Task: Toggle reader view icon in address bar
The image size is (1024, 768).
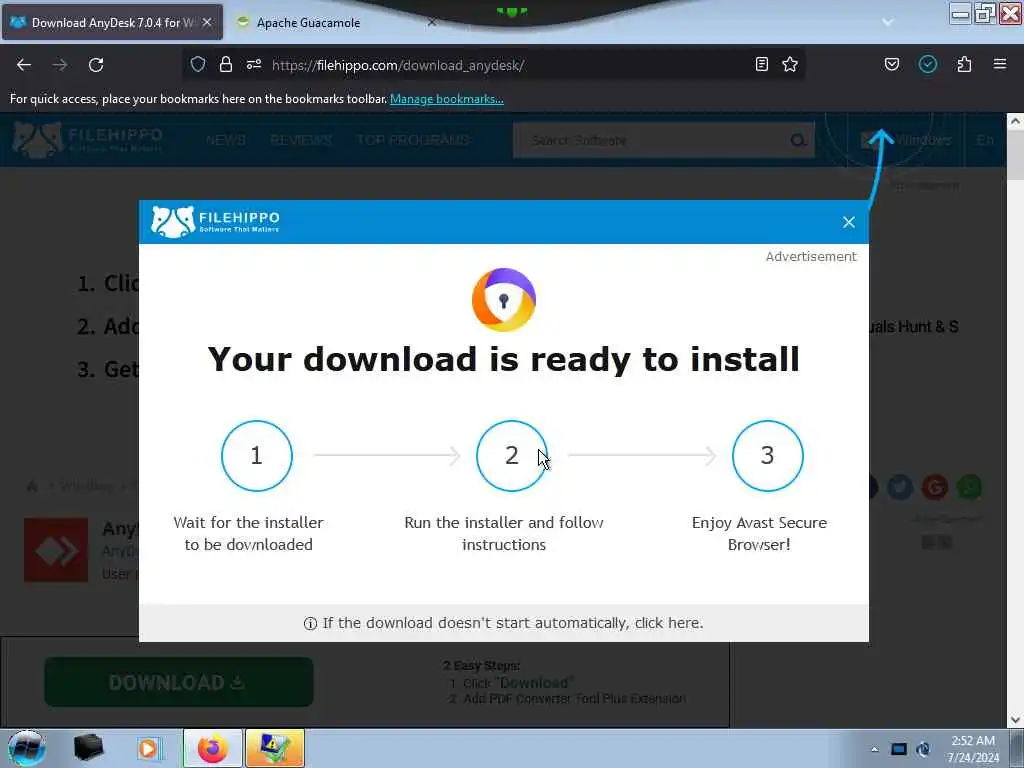Action: pos(761,64)
